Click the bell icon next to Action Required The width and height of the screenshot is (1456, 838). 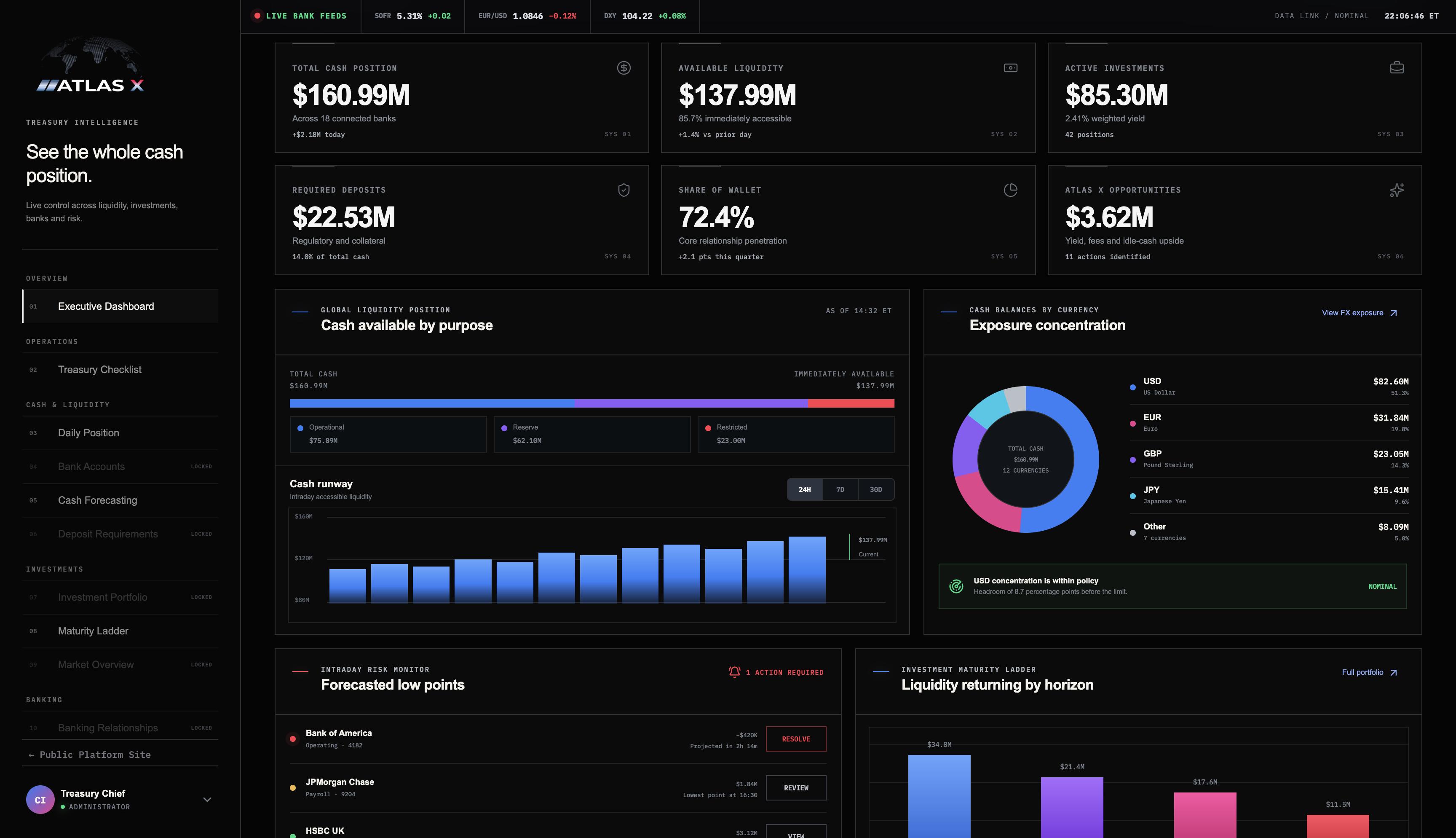coord(734,671)
